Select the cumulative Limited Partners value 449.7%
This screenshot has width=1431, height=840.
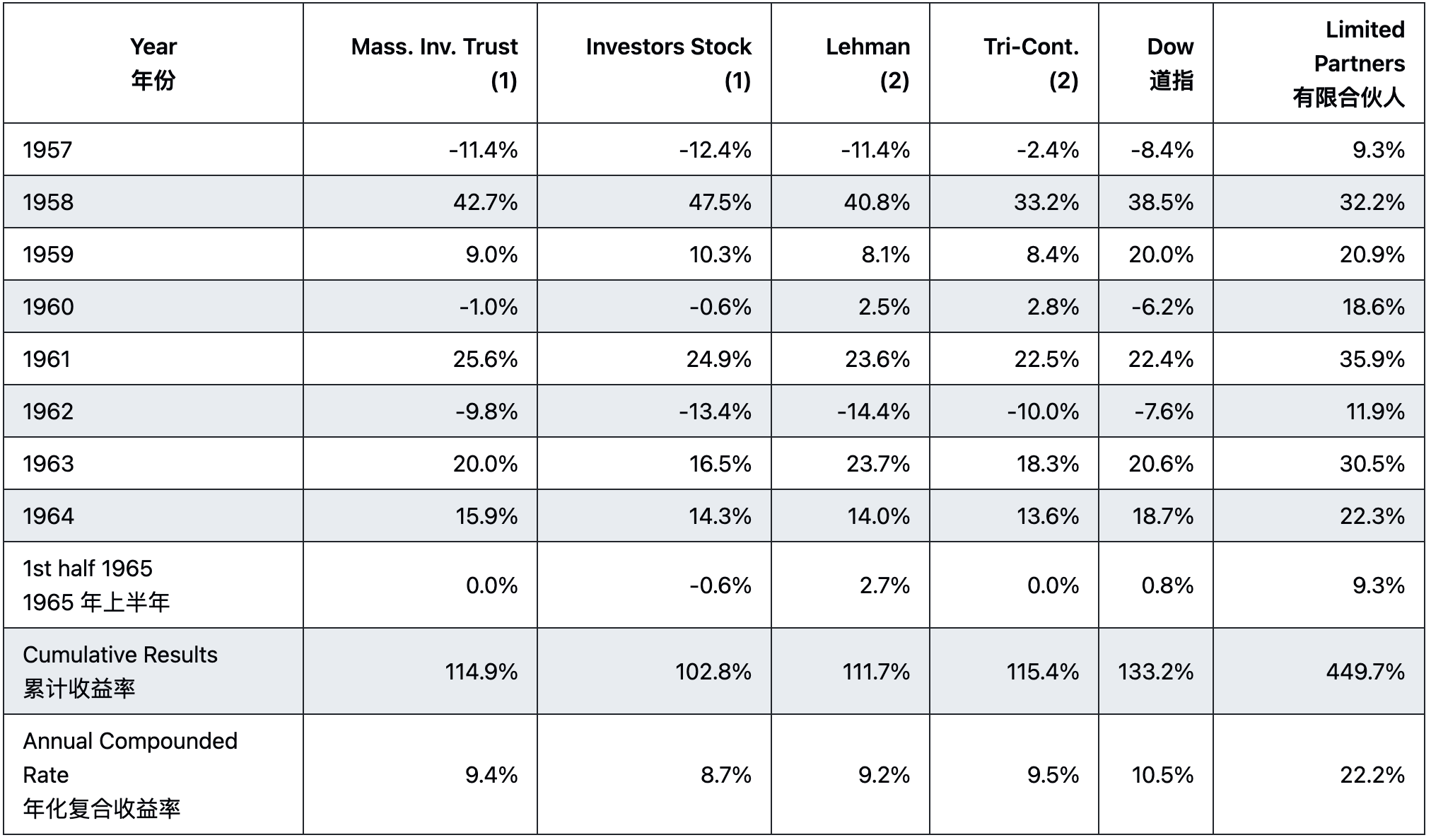pyautogui.click(x=1365, y=671)
